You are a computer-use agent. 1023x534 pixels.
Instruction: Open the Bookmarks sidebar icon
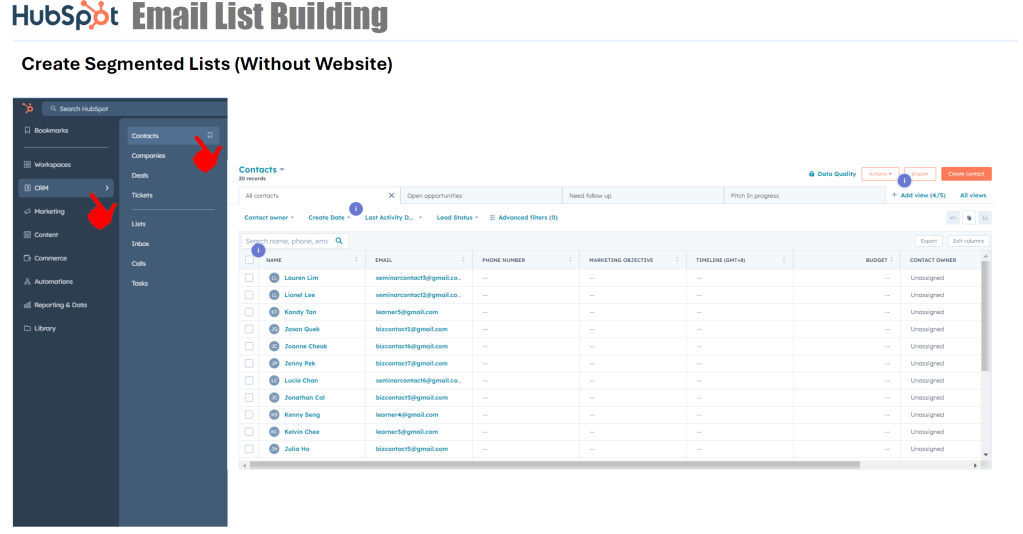tap(27, 131)
